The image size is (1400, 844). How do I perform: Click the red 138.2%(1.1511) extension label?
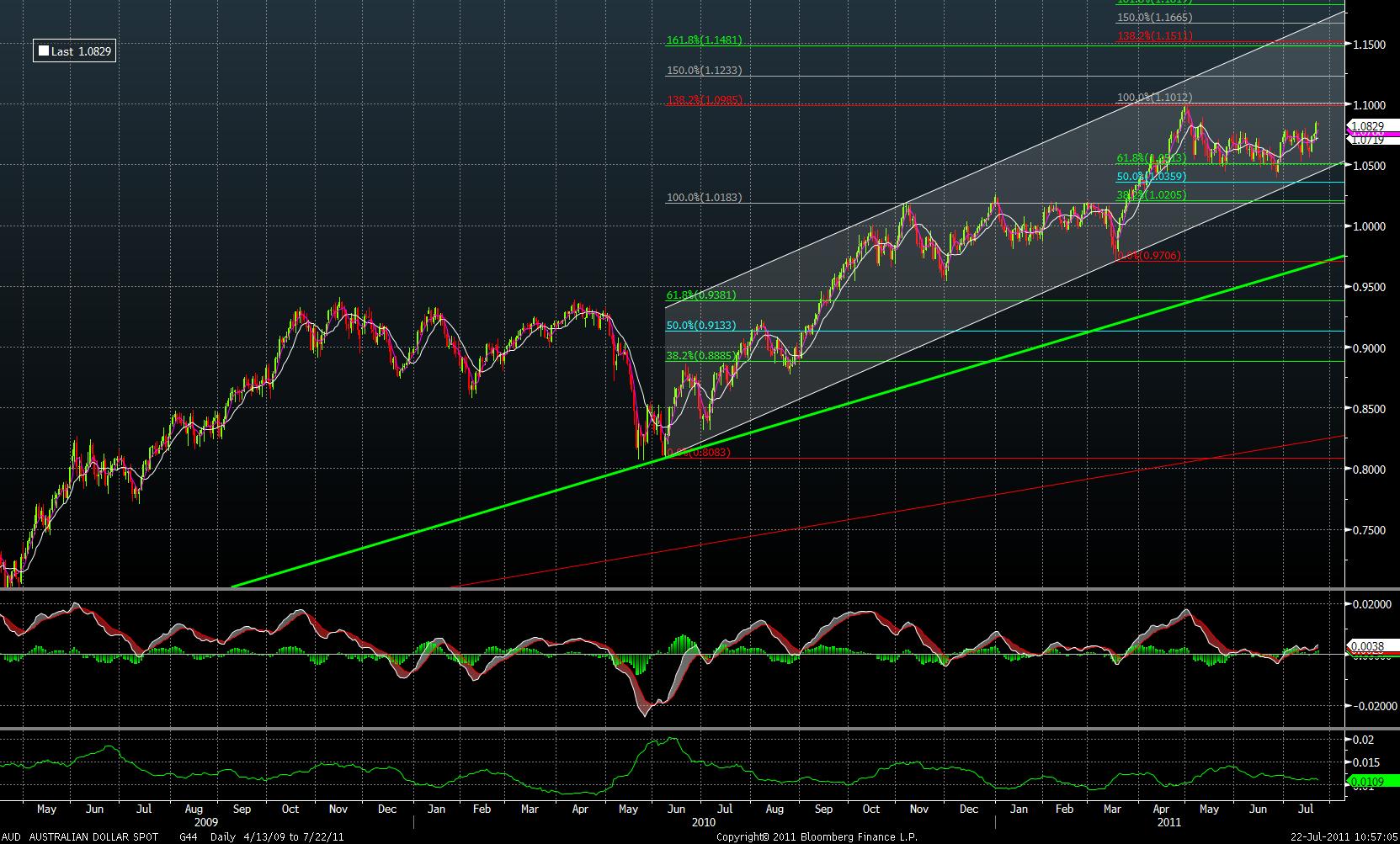point(1154,36)
